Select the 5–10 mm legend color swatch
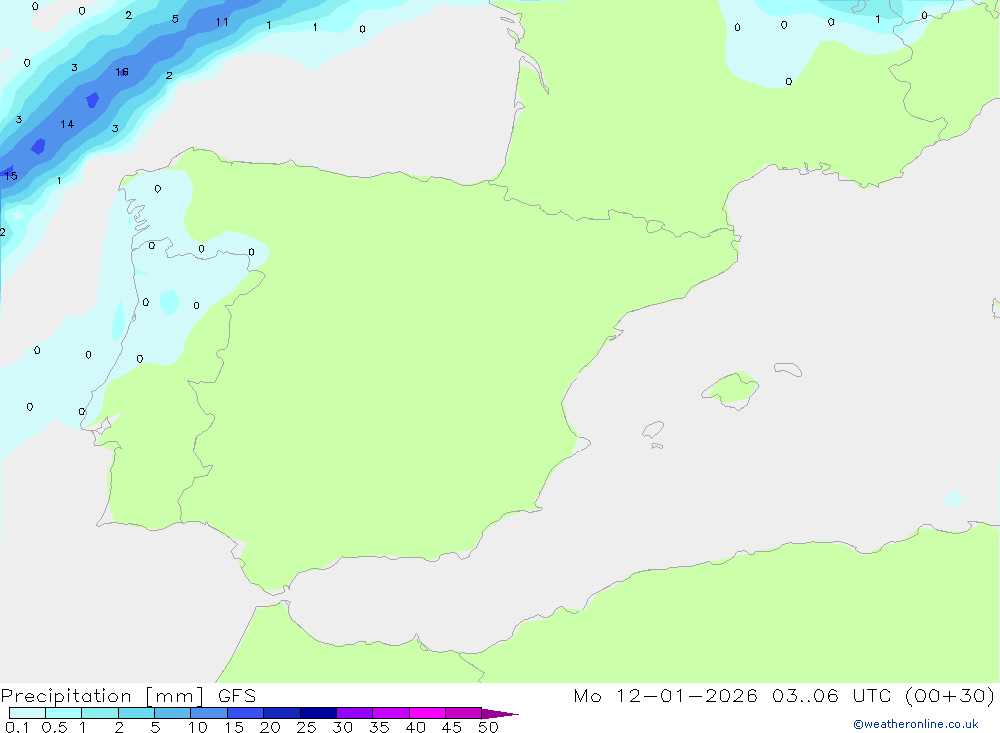Image resolution: width=1000 pixels, height=733 pixels. click(x=173, y=713)
